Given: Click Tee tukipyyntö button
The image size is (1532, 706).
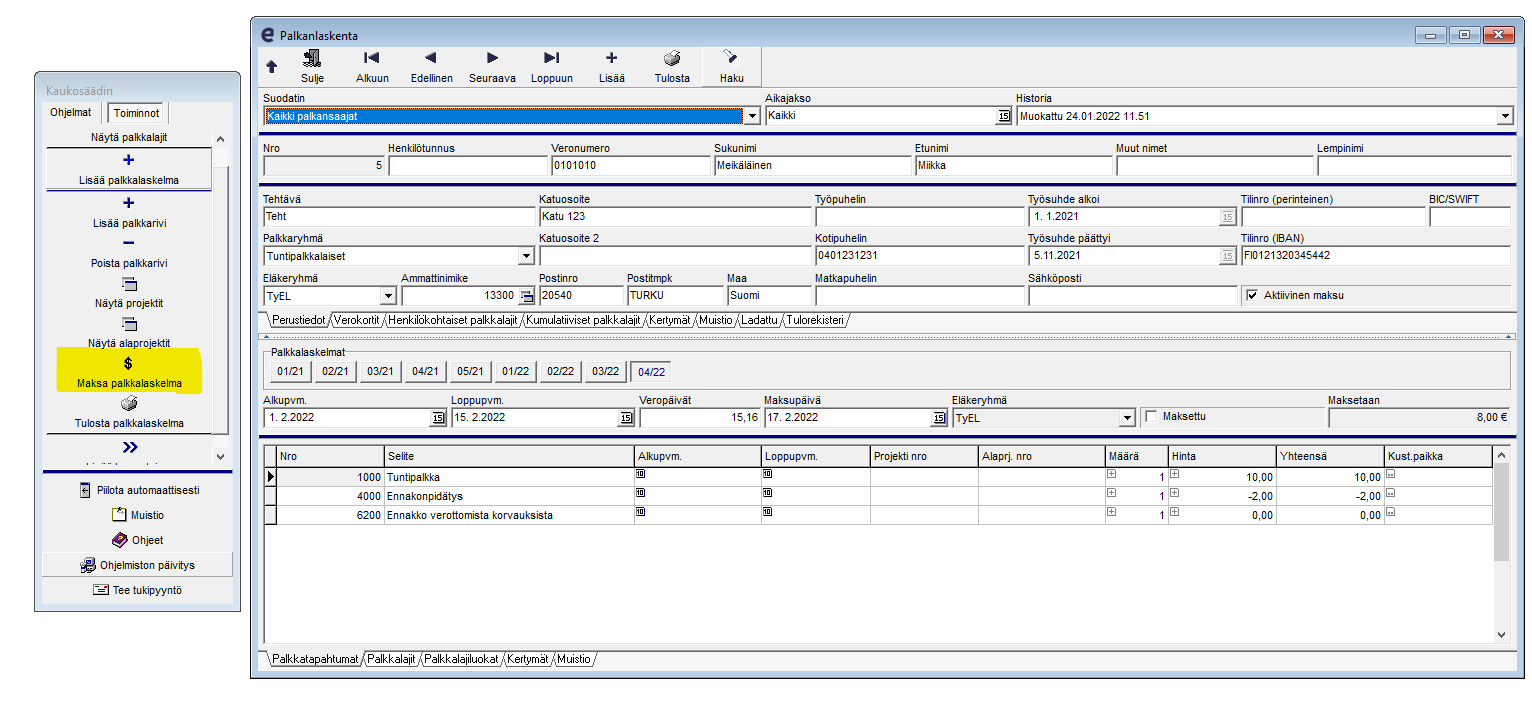Looking at the screenshot, I should point(137,590).
